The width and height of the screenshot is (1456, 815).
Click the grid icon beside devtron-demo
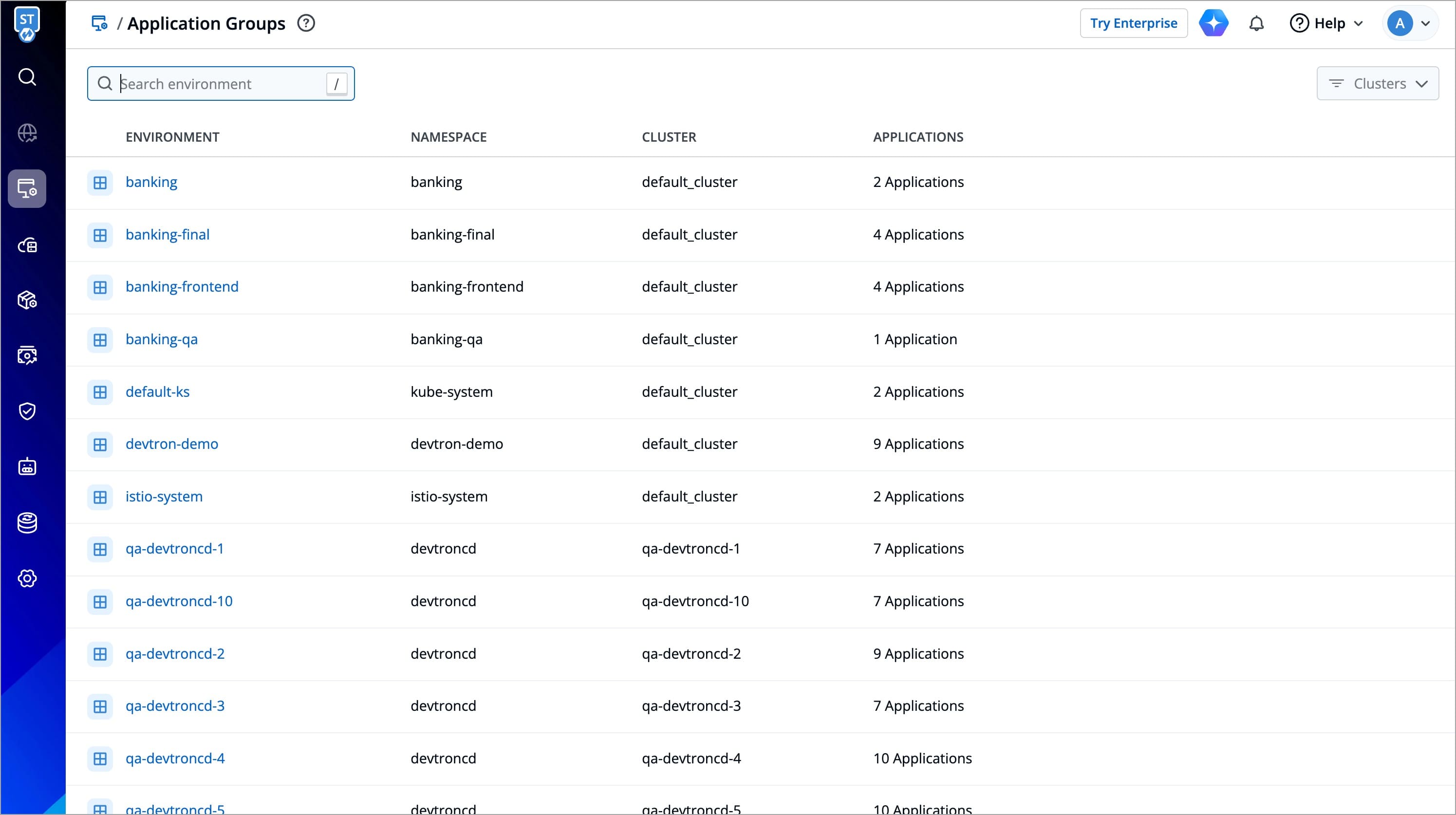(x=100, y=445)
